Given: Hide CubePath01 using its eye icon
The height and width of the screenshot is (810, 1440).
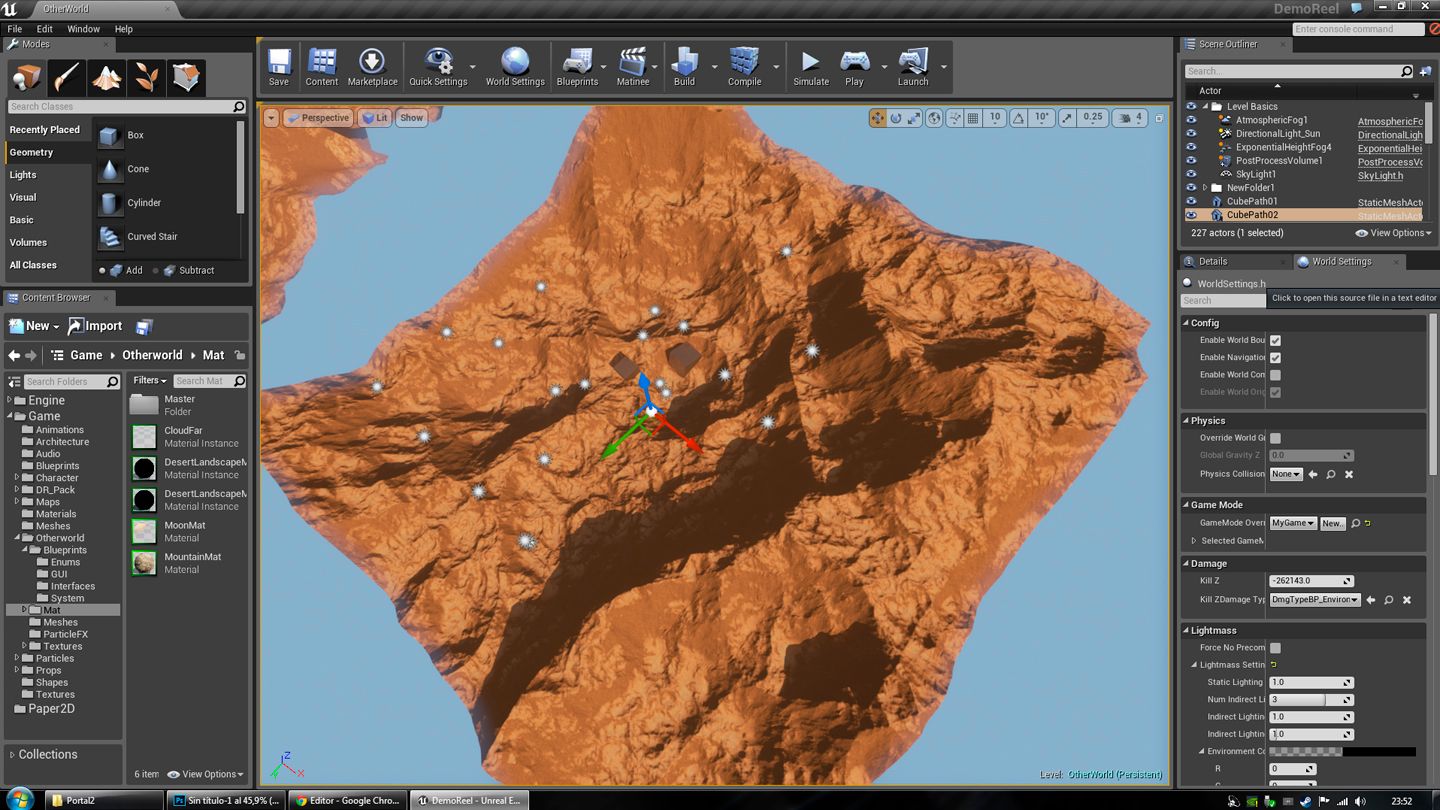Looking at the screenshot, I should [x=1191, y=201].
